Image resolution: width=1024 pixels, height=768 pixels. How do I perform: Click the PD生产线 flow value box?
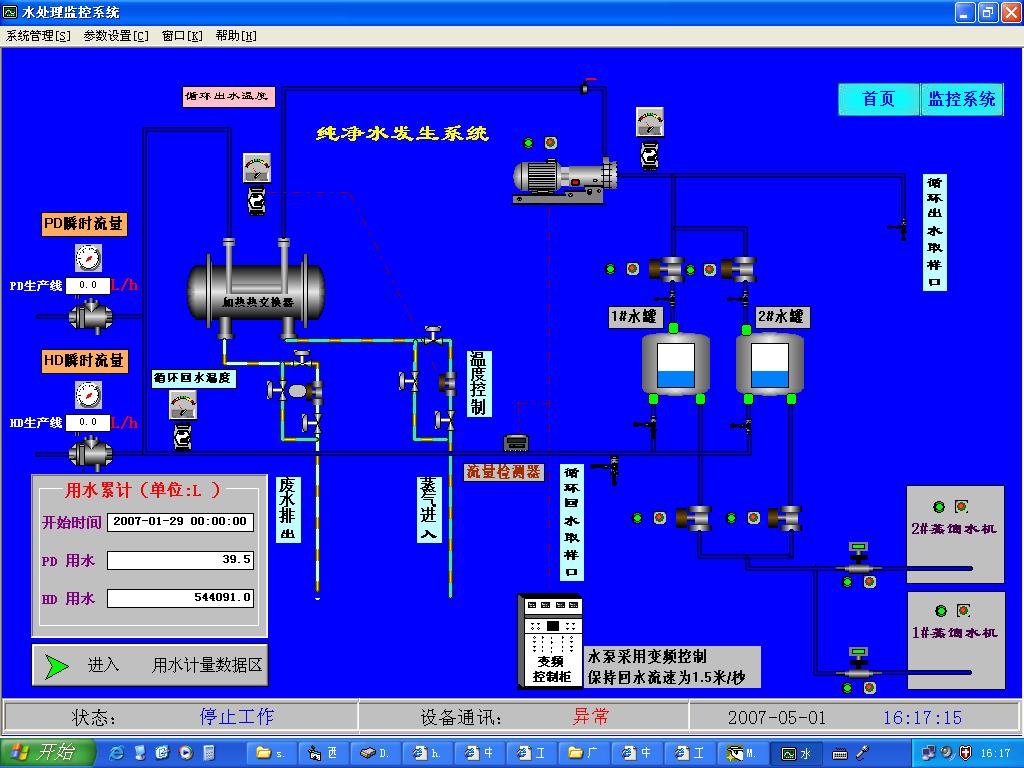pyautogui.click(x=88, y=285)
